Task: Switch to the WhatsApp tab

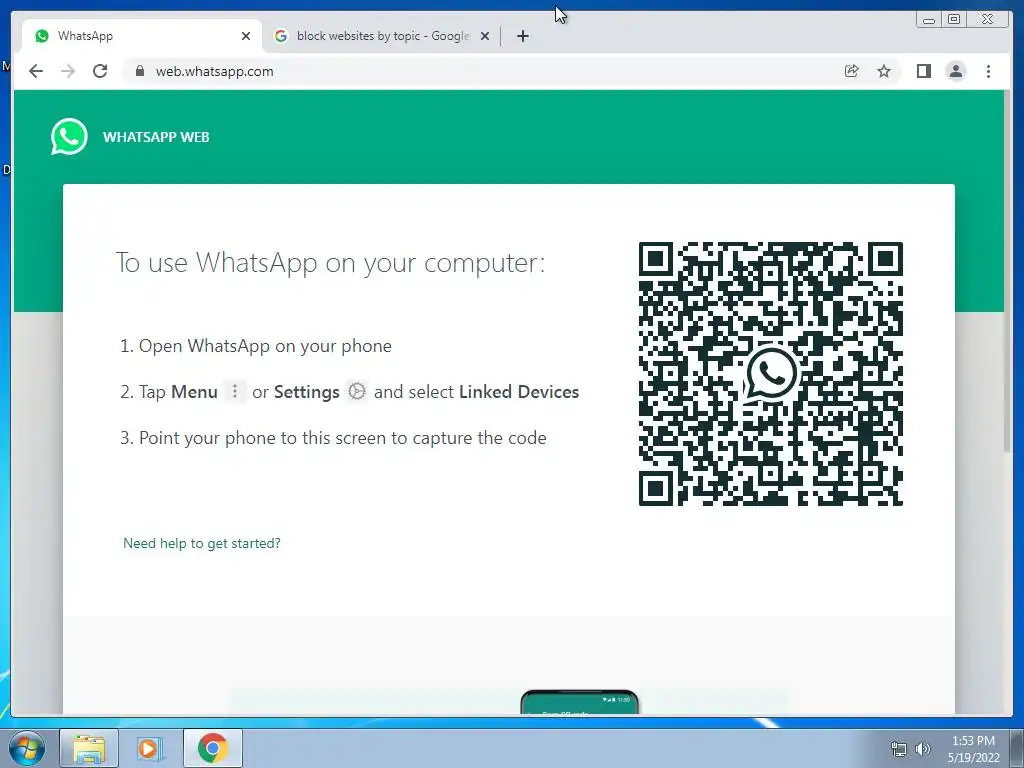Action: click(142, 36)
